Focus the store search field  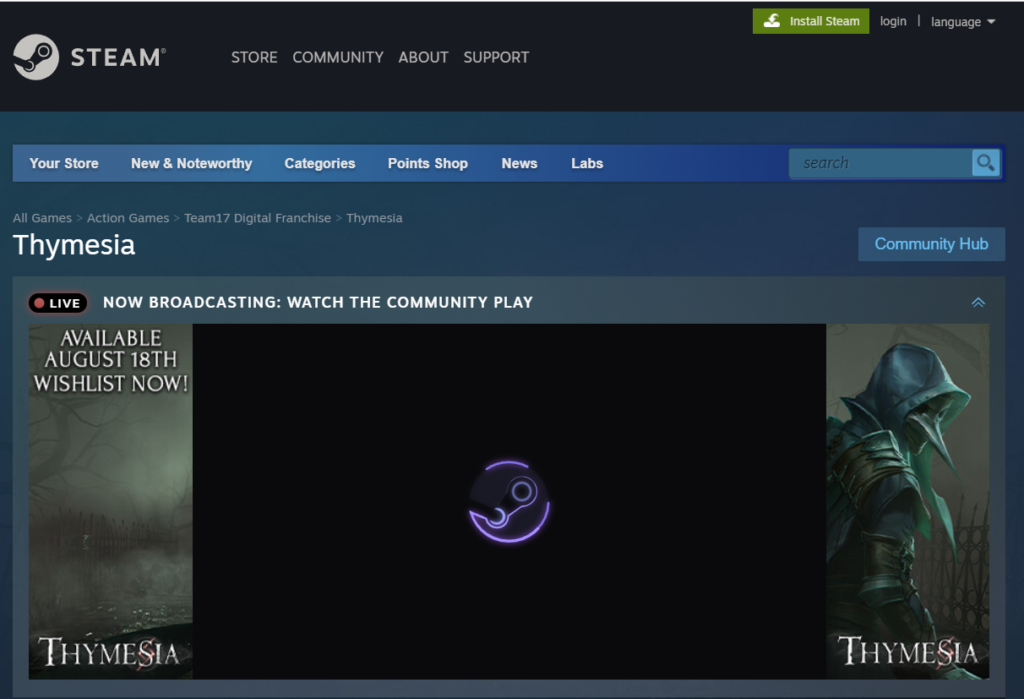[880, 163]
